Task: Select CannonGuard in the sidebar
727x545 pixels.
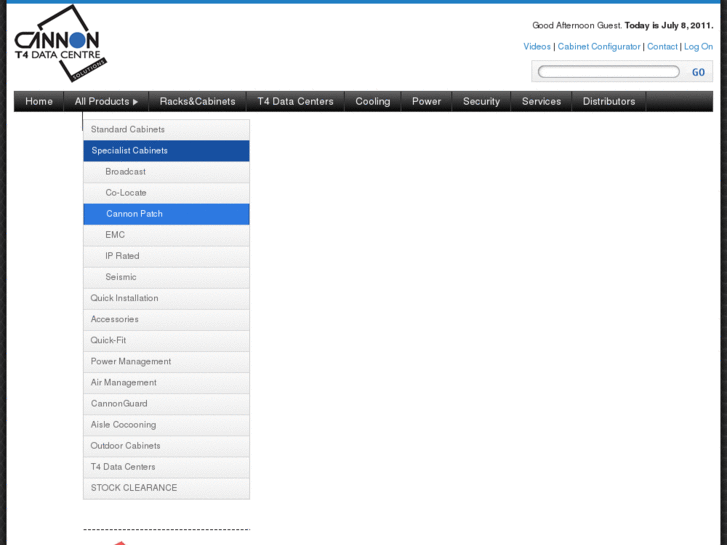Action: tap(166, 404)
